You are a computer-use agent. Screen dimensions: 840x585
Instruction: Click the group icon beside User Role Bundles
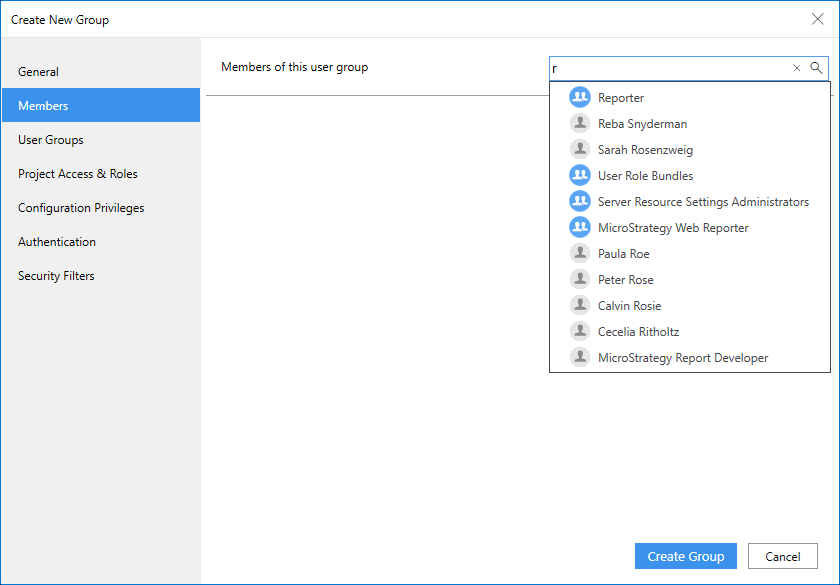[x=580, y=176]
